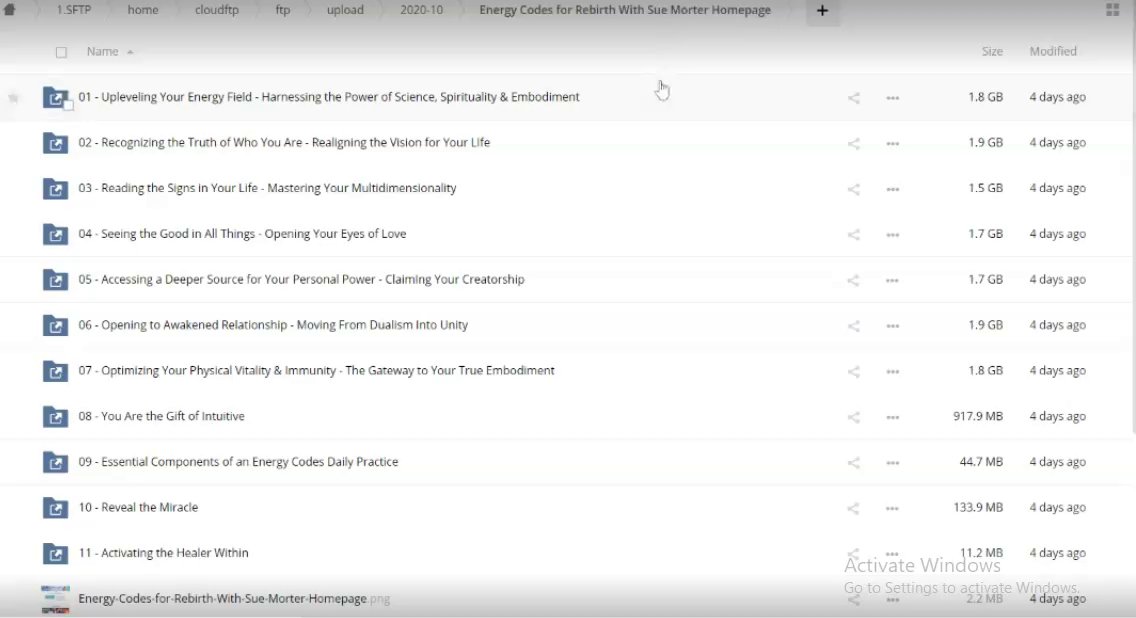
Task: Share the 02 - Recognizing the Truth folder
Action: 853,143
